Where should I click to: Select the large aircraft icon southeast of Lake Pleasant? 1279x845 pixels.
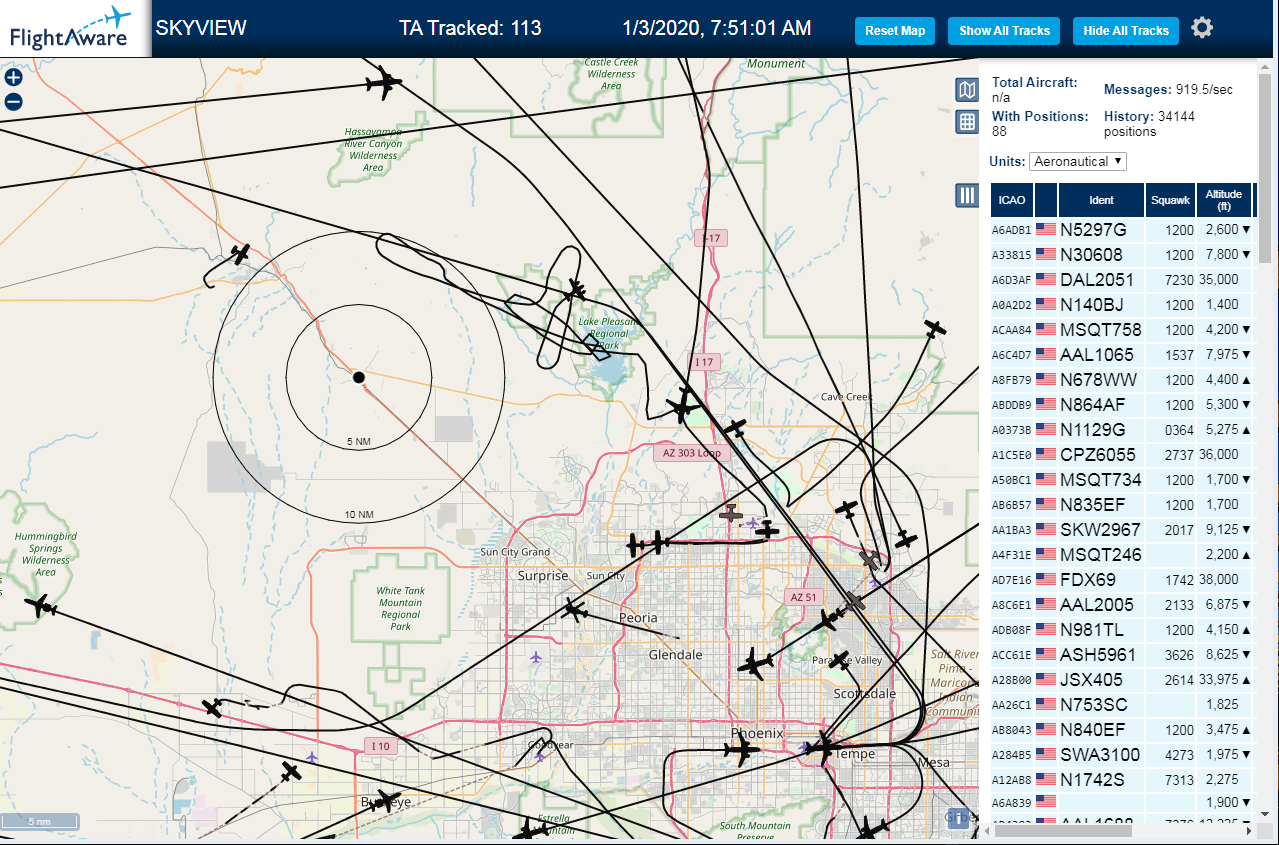[x=684, y=406]
